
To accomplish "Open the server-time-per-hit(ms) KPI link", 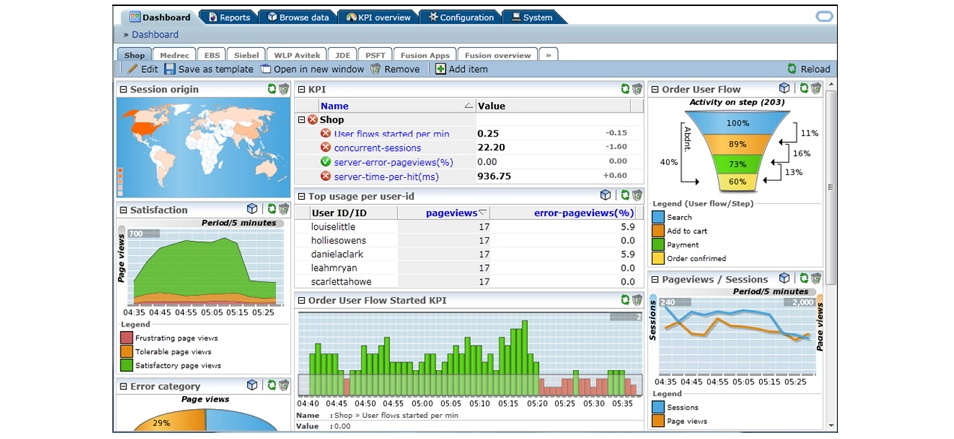I will (386, 176).
